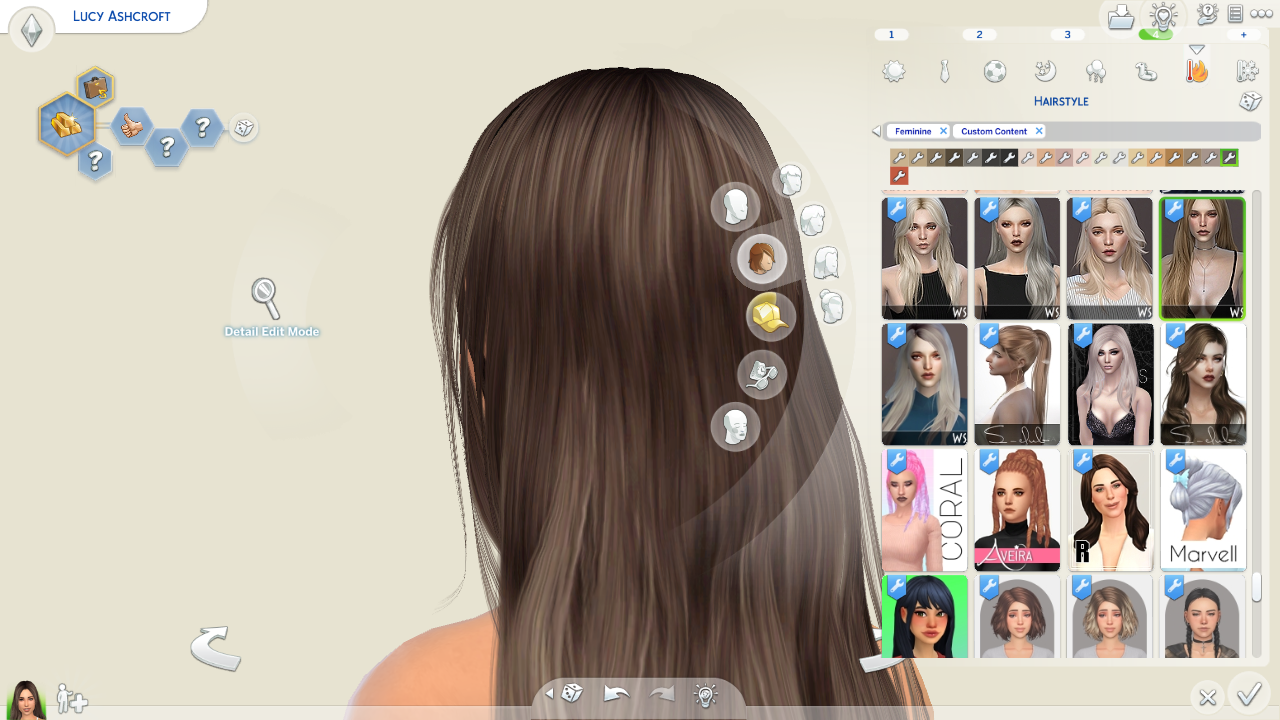
Task: Click the Lucy Ashcroft name field
Action: coord(122,16)
